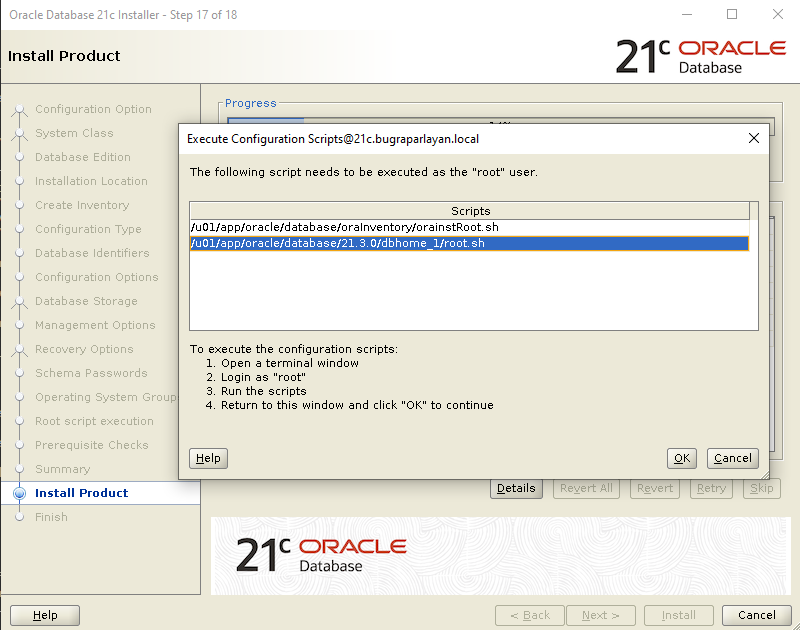Select Database Storage step
The width and height of the screenshot is (800, 630).
pos(86,301)
